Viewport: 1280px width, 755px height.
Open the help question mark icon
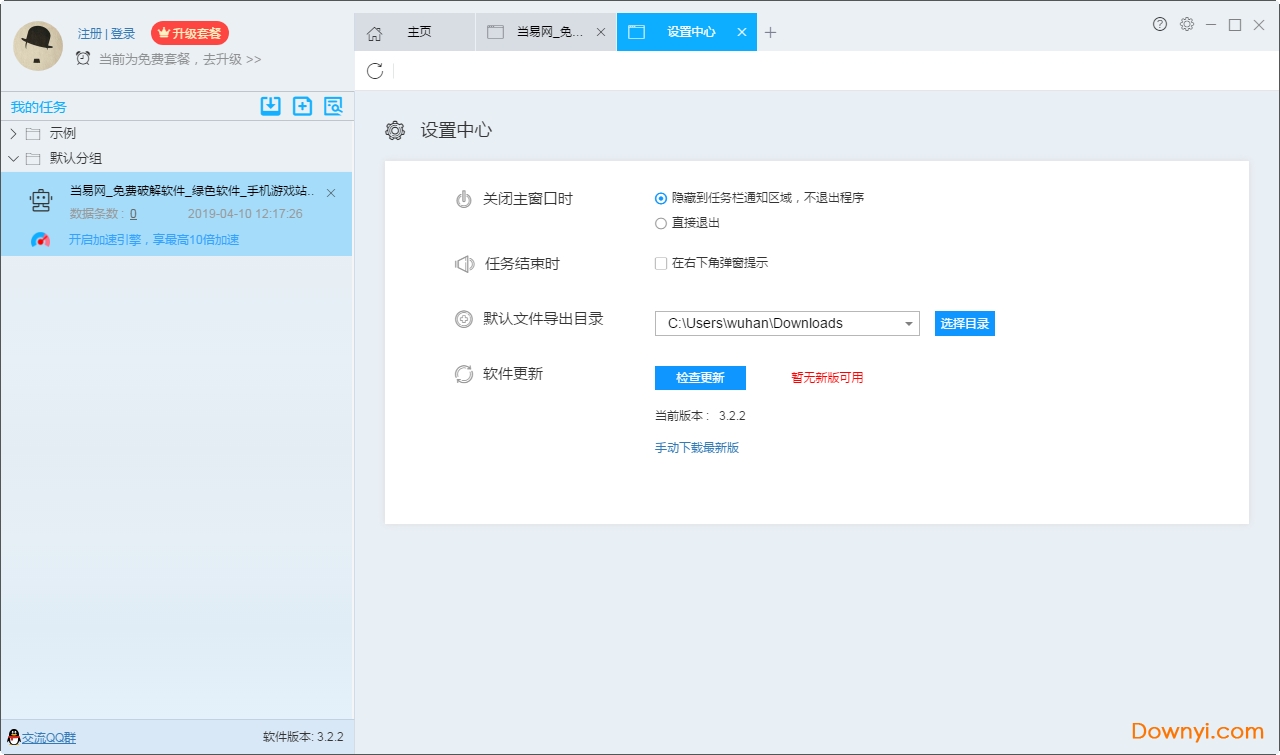pos(1158,24)
